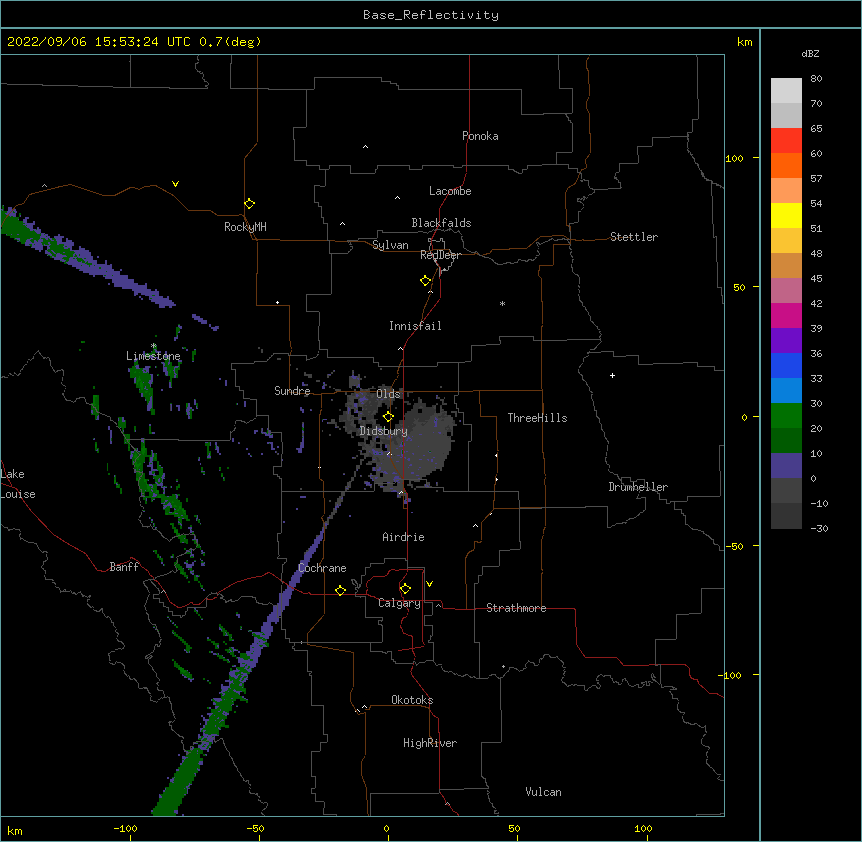Click the yellow V marker northeast of Calgary
862x842 pixels.
(429, 584)
